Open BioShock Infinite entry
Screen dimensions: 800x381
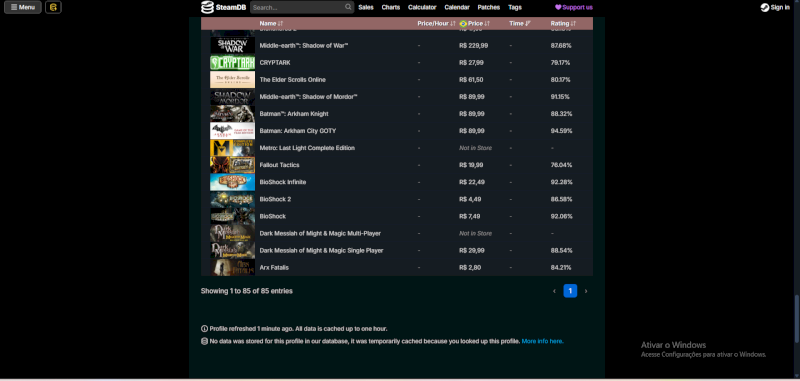tap(283, 183)
